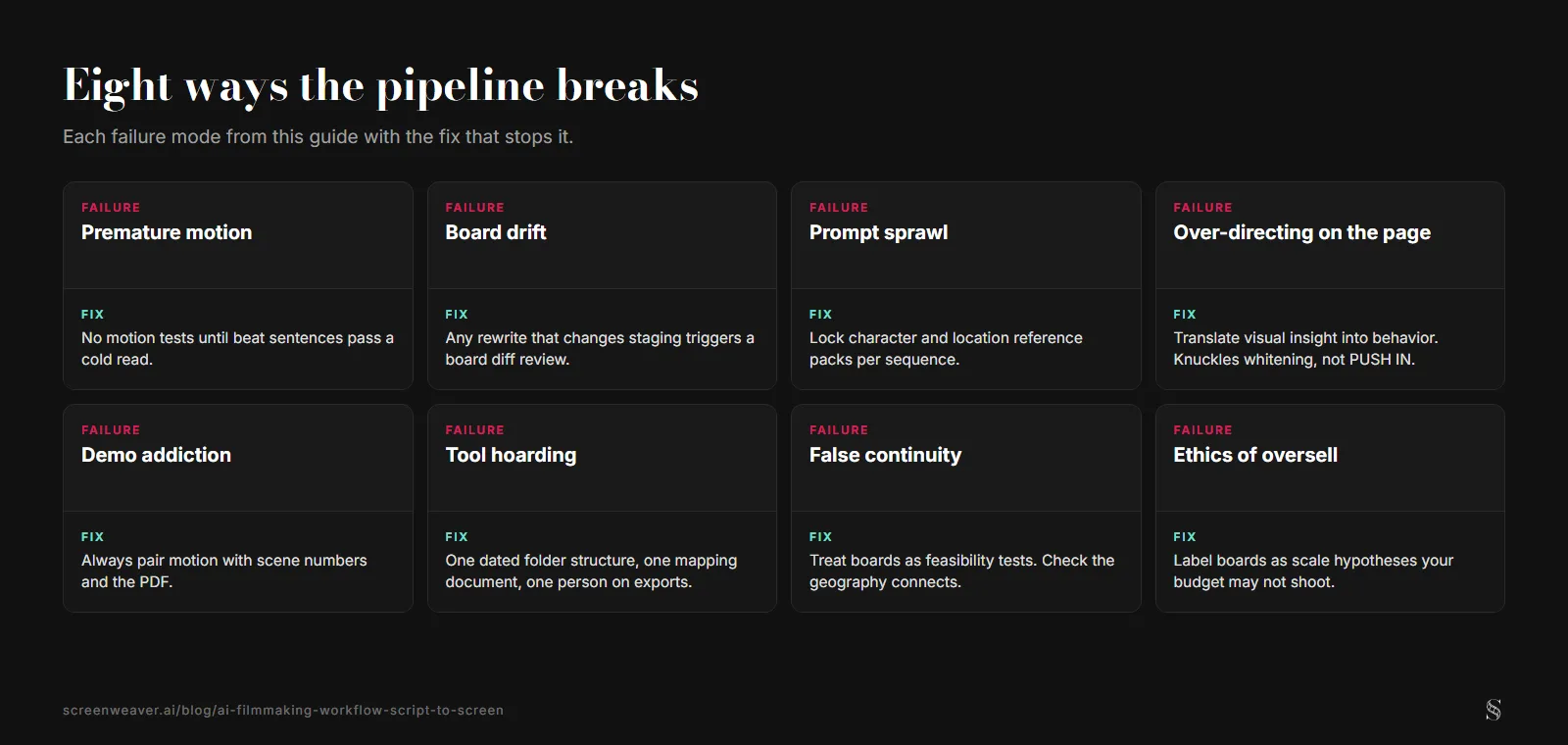The width and height of the screenshot is (1568, 745).
Task: Select the Prompt sprawl failure card
Action: (966, 285)
